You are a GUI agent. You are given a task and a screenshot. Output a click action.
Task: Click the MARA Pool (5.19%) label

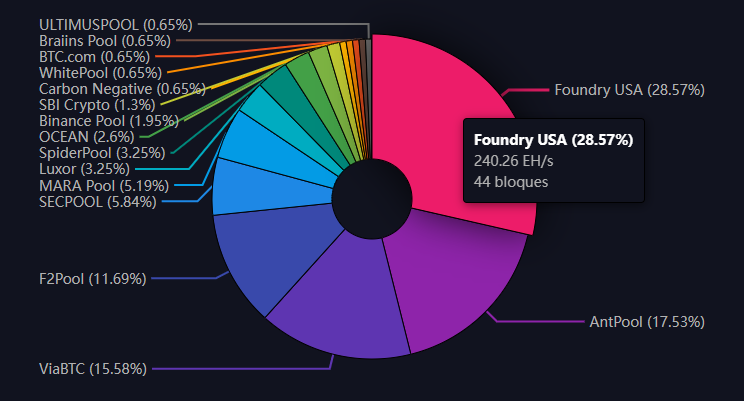point(104,186)
